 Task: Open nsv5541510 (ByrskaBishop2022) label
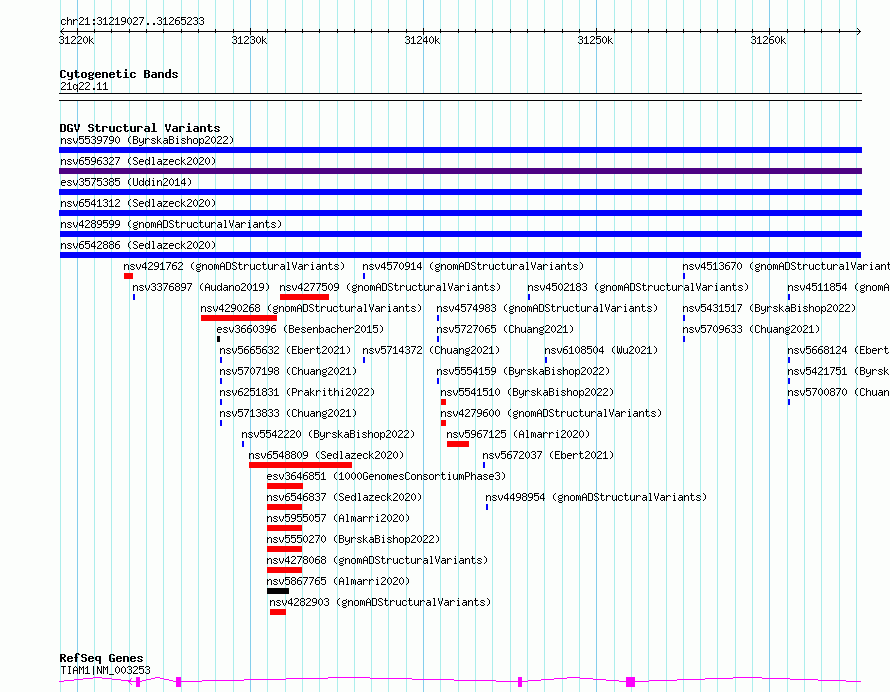pyautogui.click(x=527, y=392)
